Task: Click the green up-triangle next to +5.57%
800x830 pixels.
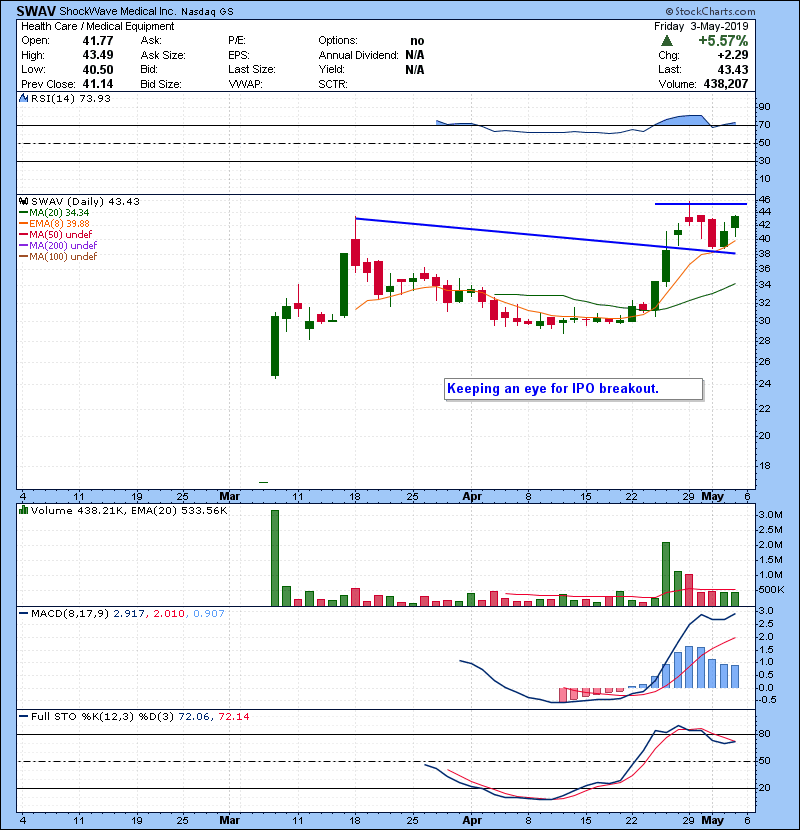Action: (x=667, y=41)
